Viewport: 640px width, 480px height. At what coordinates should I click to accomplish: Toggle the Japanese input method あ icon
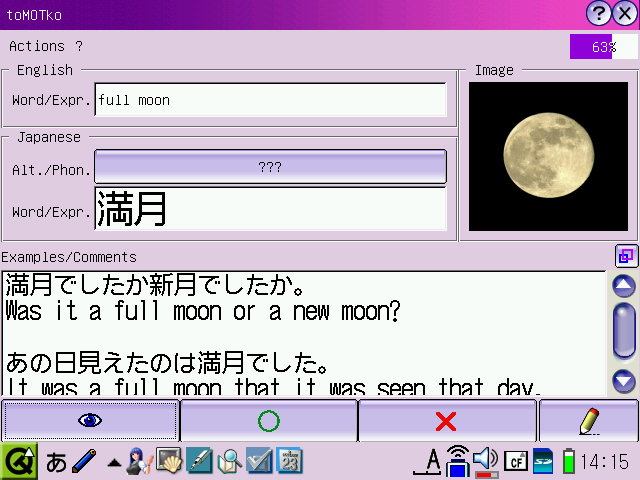point(56,461)
